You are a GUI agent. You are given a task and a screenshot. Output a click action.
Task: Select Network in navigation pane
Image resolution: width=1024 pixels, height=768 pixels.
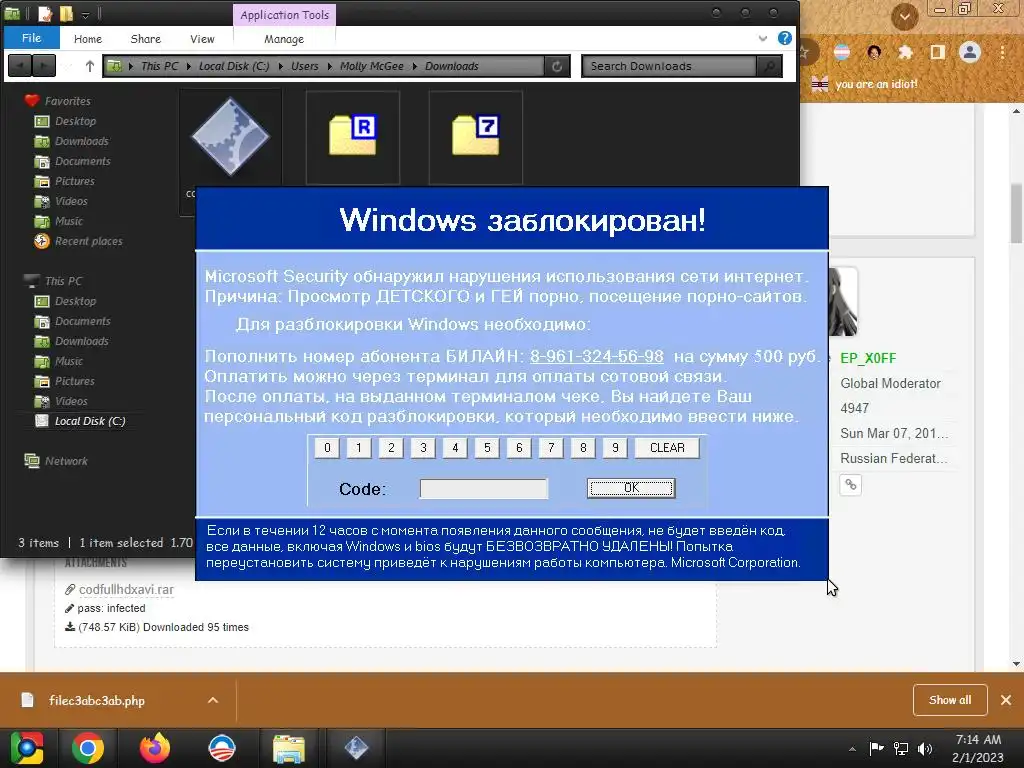(x=65, y=461)
